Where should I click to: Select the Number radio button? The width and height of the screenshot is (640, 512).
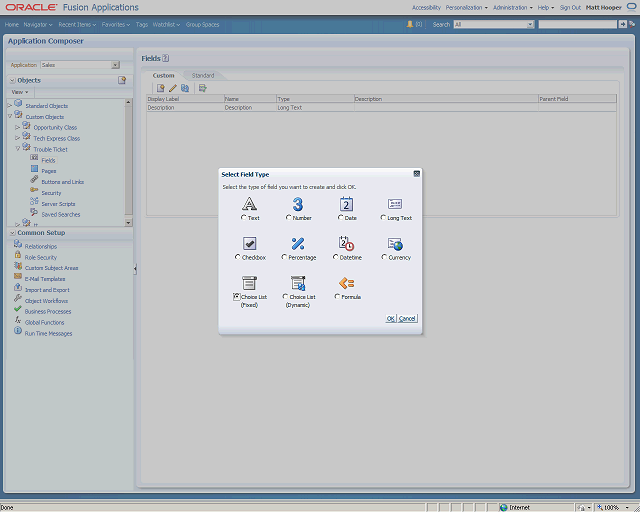click(289, 218)
